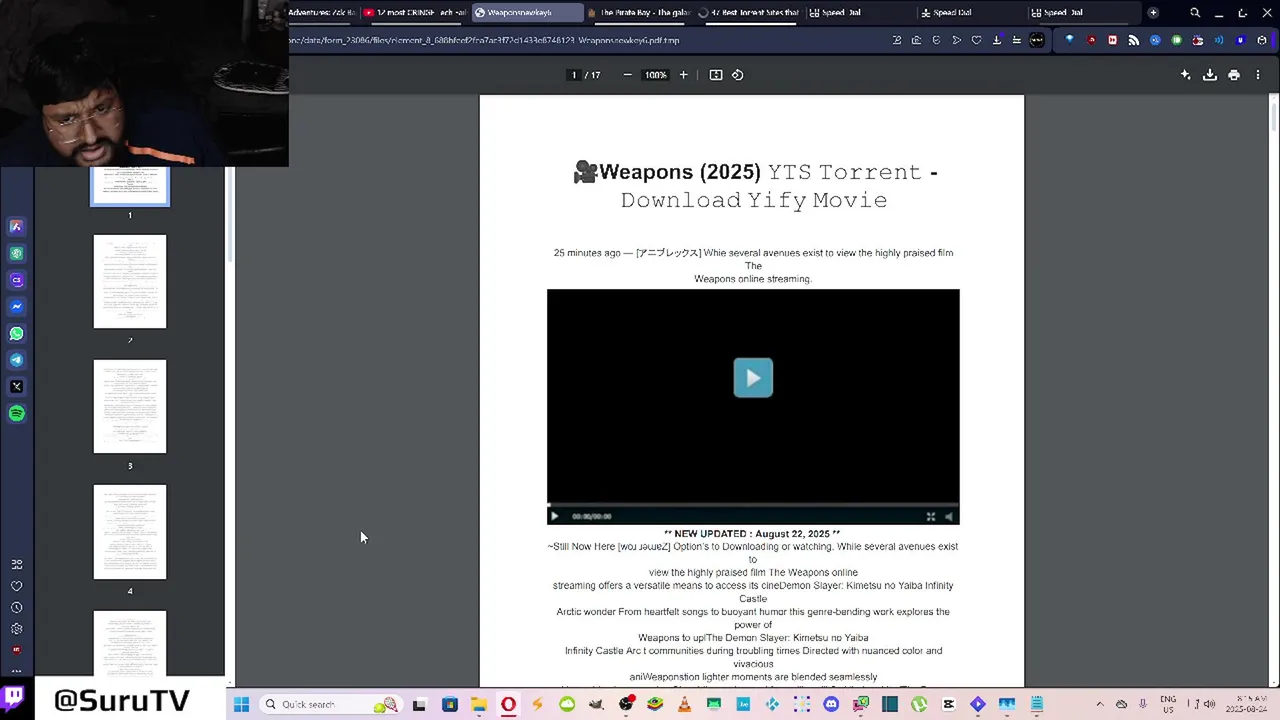
Task: Open Opera sidebar history clock icon
Action: [16, 608]
